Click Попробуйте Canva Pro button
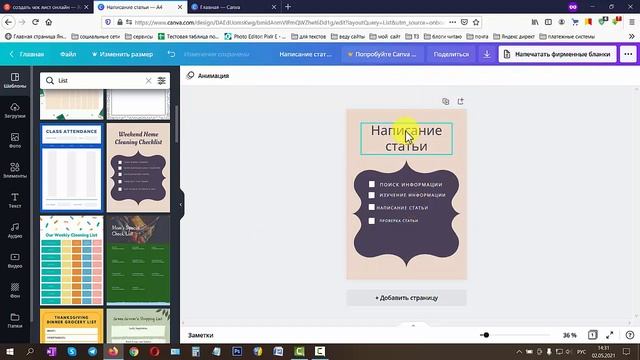Screen dimensions: 640x360 pyautogui.click(x=382, y=54)
